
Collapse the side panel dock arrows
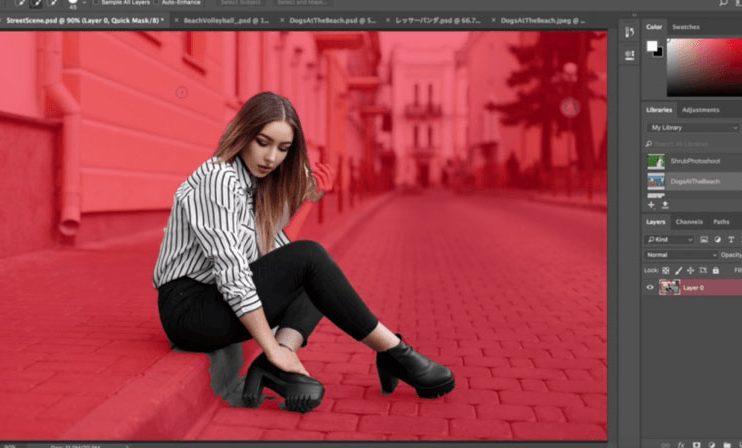(635, 15)
